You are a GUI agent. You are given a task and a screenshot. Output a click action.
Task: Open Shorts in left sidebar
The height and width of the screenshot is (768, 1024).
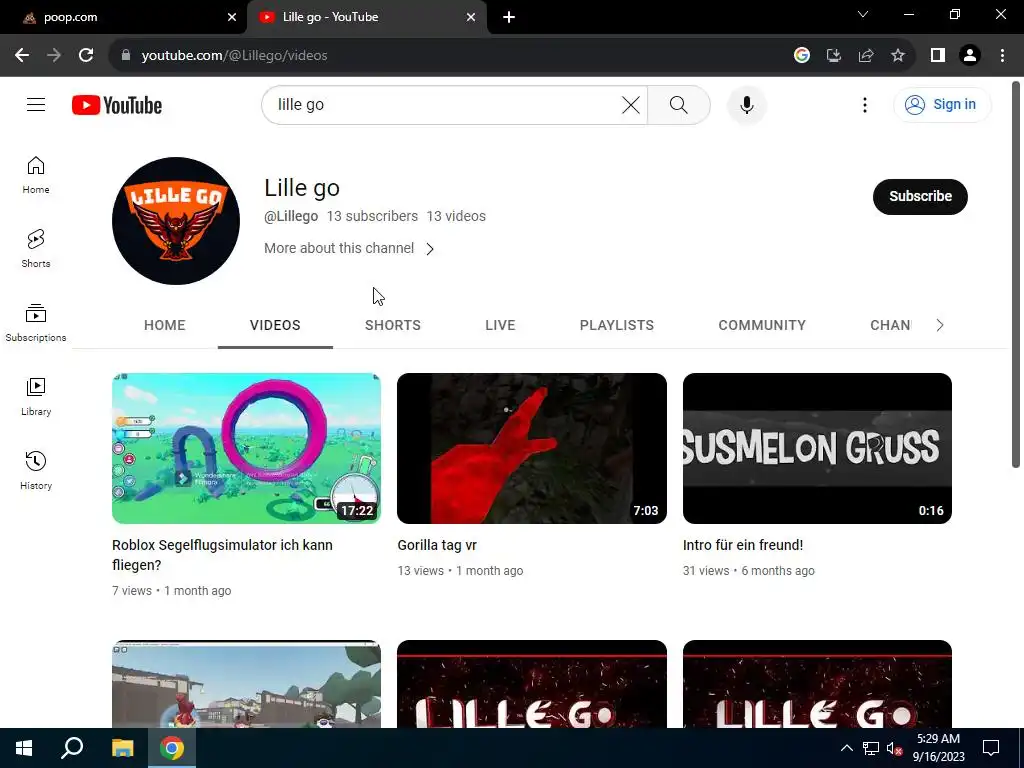[36, 249]
